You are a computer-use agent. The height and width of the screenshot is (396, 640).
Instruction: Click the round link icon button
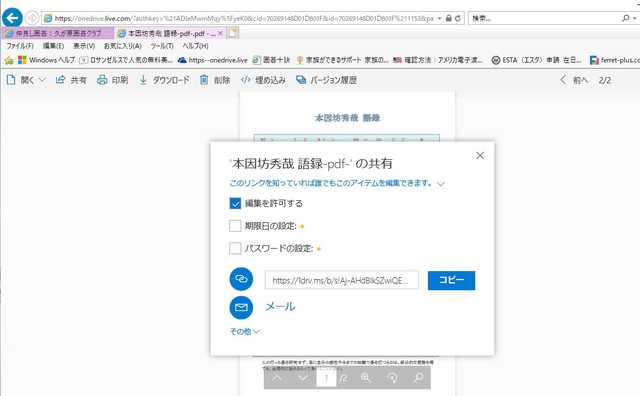[241, 279]
